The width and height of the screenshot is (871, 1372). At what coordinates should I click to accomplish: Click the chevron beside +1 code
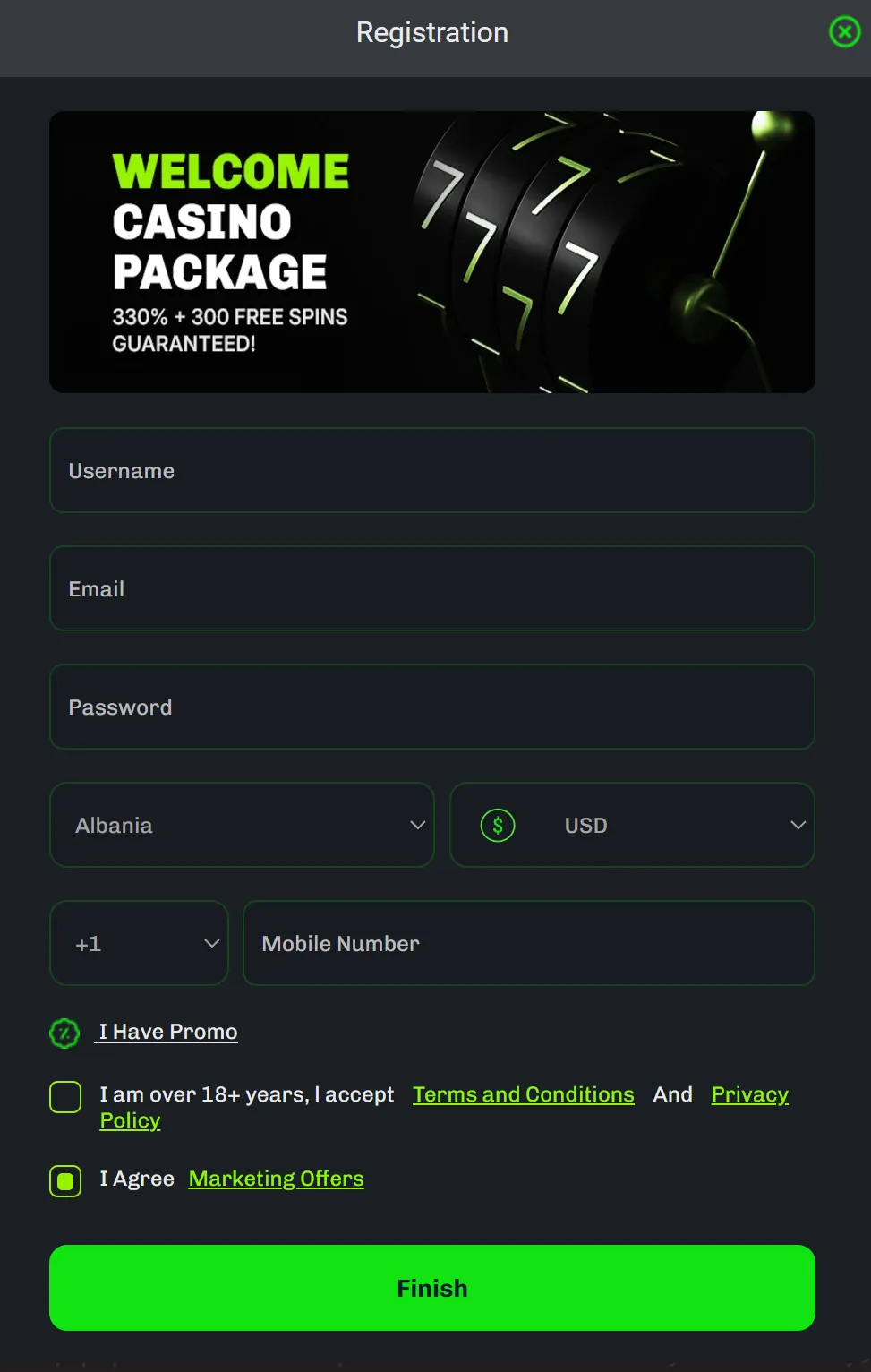coord(211,943)
